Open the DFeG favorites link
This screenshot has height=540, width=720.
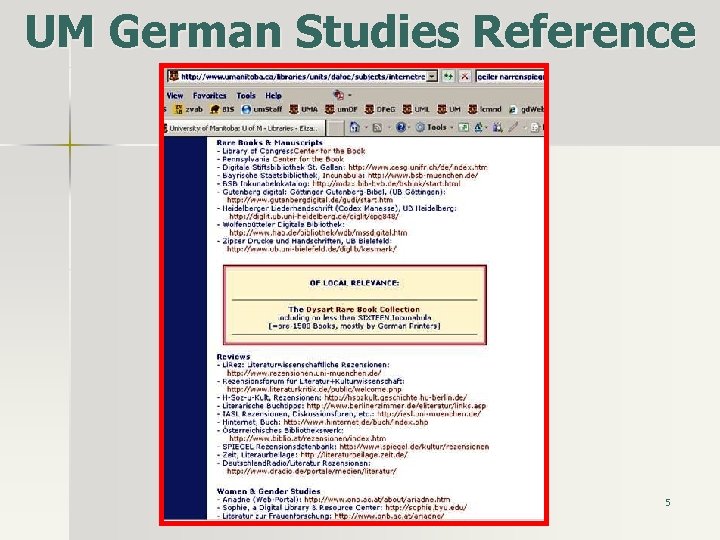pos(380,109)
